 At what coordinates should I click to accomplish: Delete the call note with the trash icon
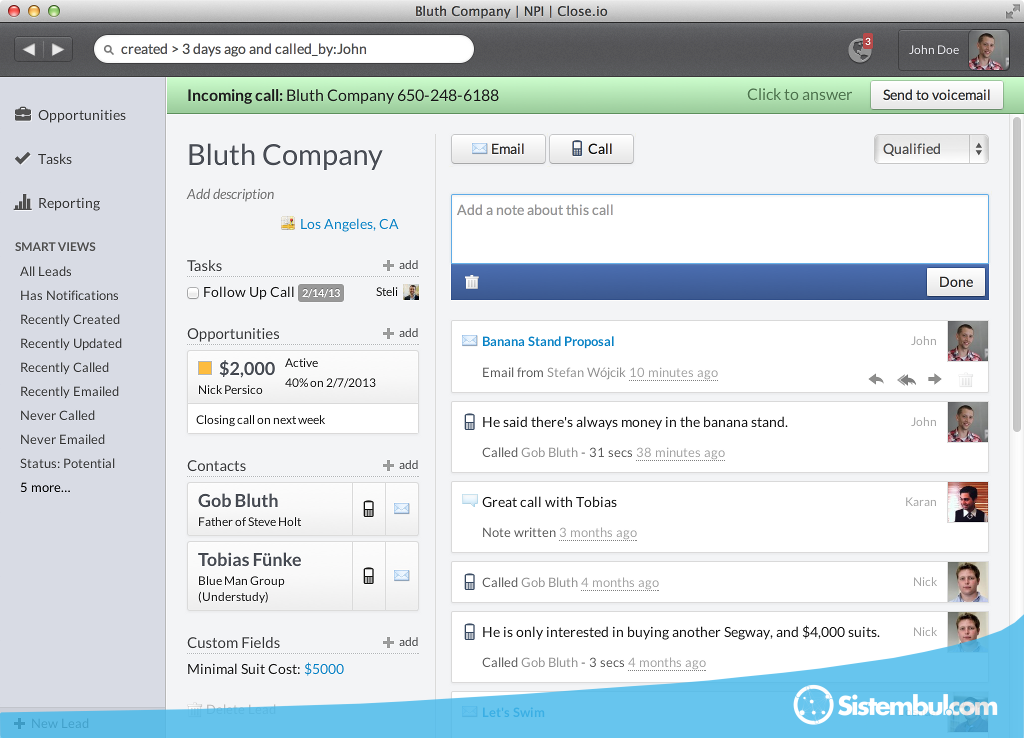click(472, 281)
